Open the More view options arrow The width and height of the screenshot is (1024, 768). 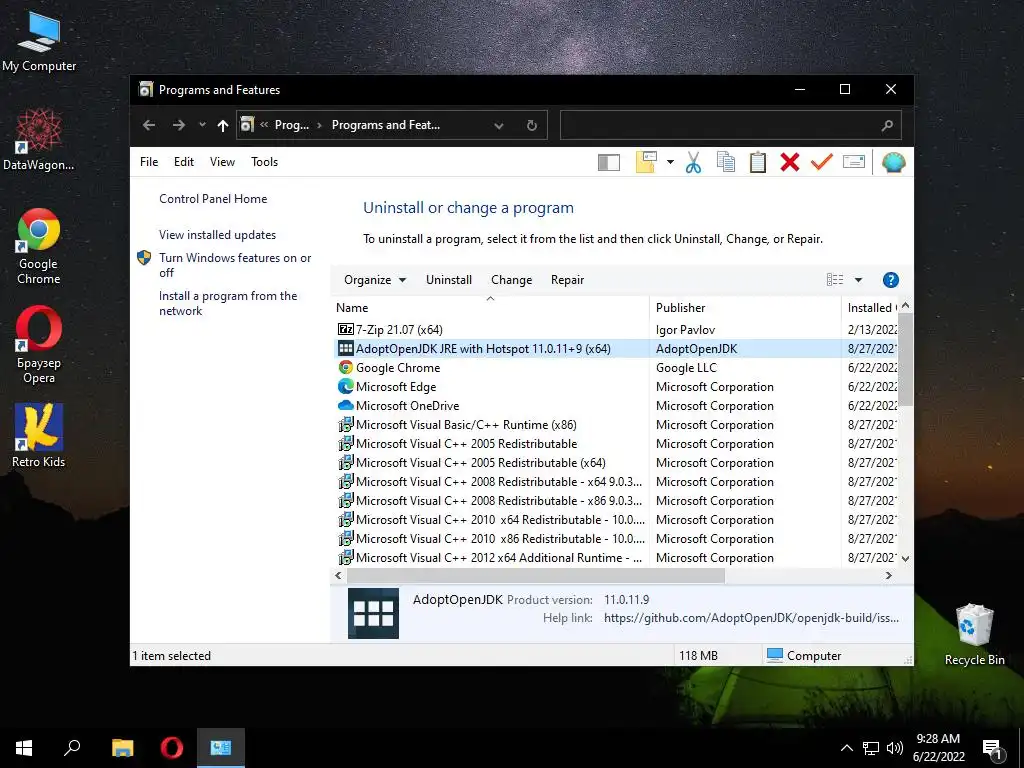pos(858,280)
